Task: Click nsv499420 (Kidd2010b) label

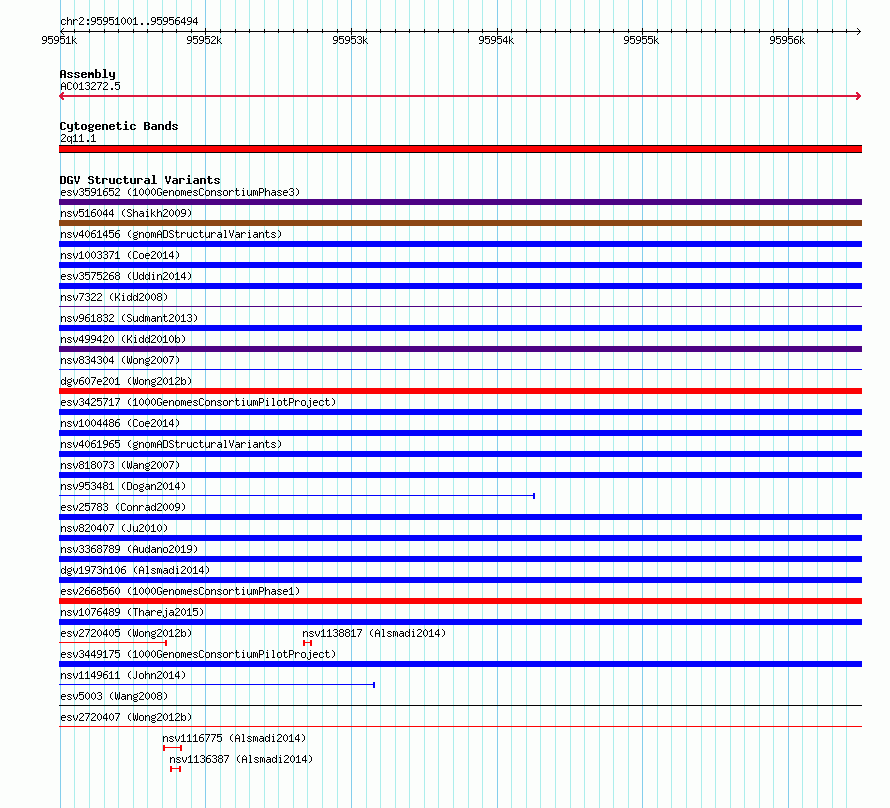Action: coord(123,339)
